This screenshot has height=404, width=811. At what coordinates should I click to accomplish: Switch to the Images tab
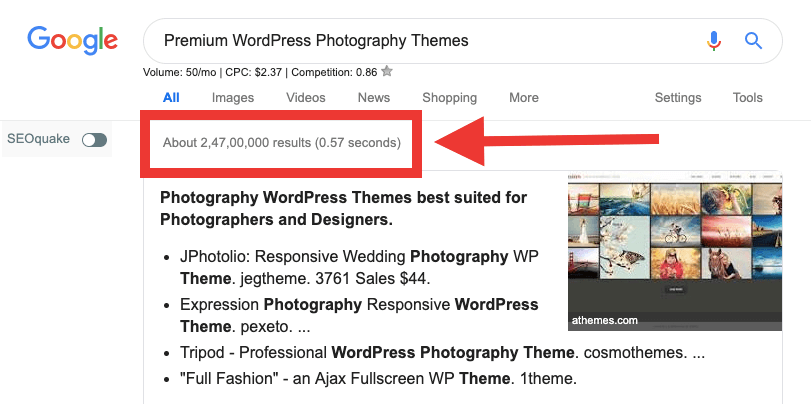coord(233,98)
